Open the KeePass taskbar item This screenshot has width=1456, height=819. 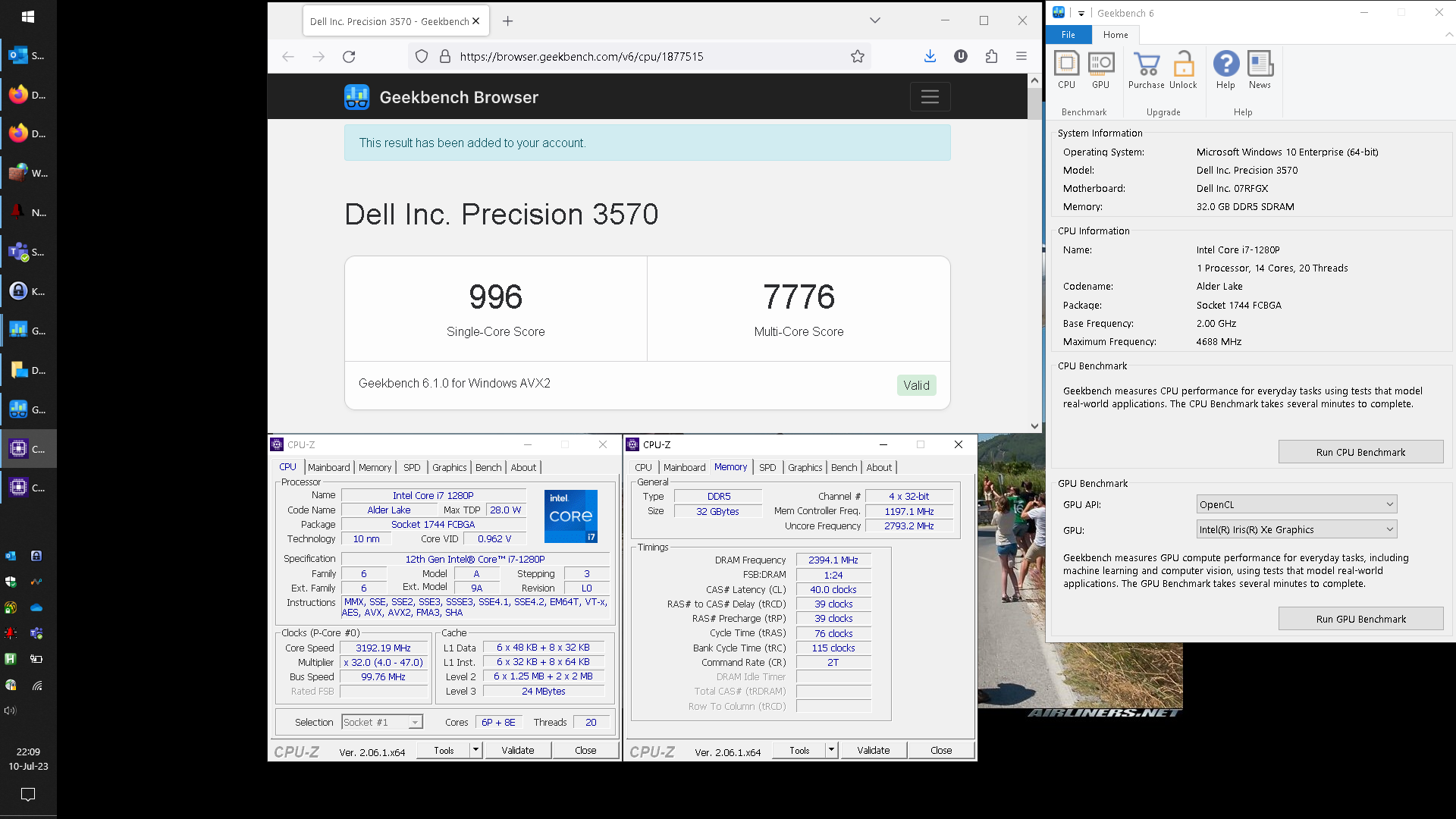(x=28, y=291)
